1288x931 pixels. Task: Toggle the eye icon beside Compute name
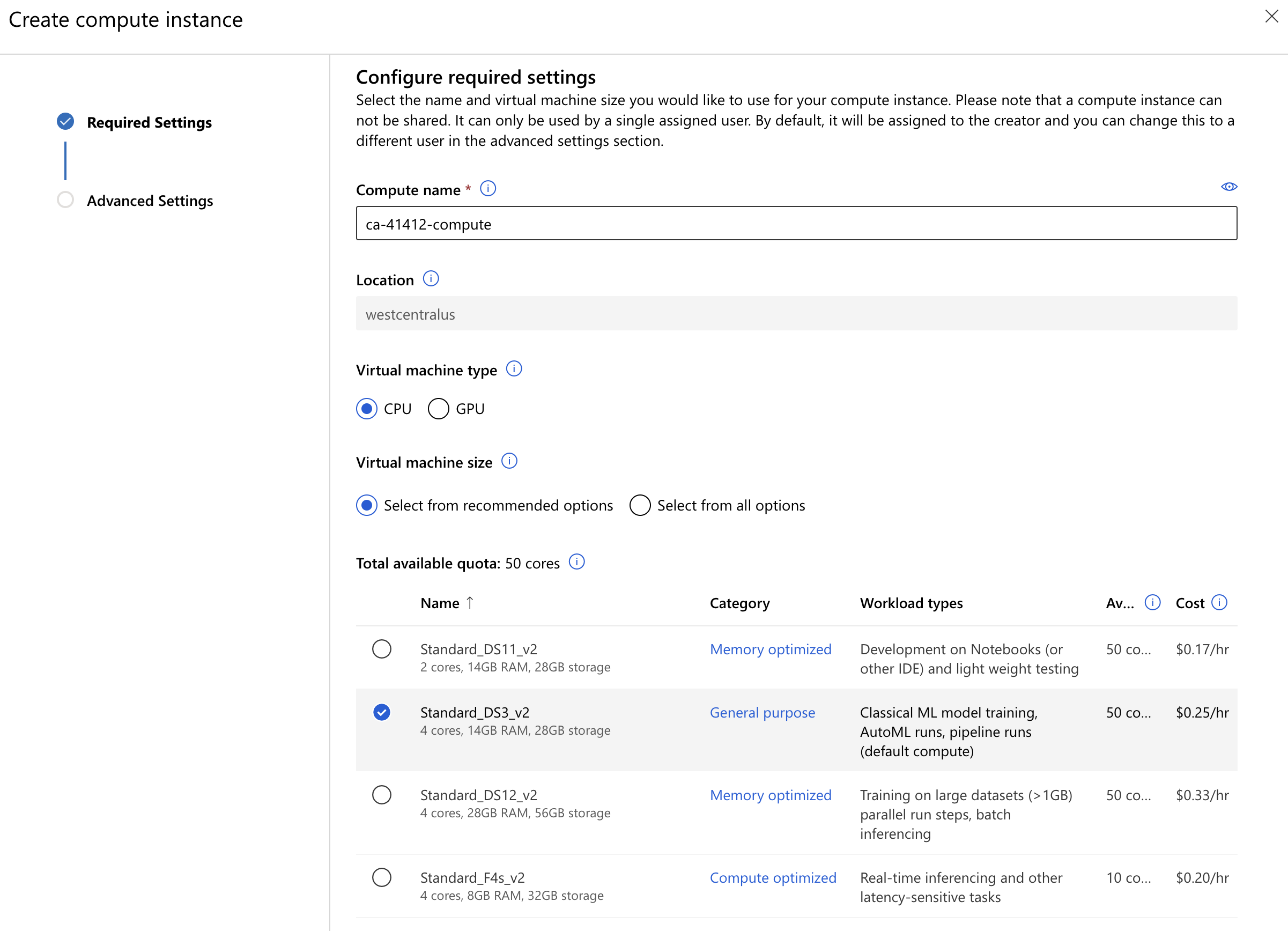click(x=1229, y=187)
